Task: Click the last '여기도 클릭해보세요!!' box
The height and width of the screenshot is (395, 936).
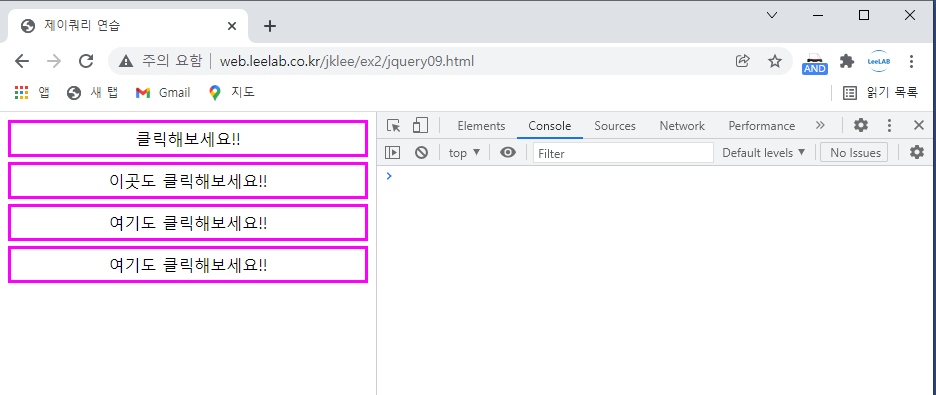Action: click(x=188, y=264)
